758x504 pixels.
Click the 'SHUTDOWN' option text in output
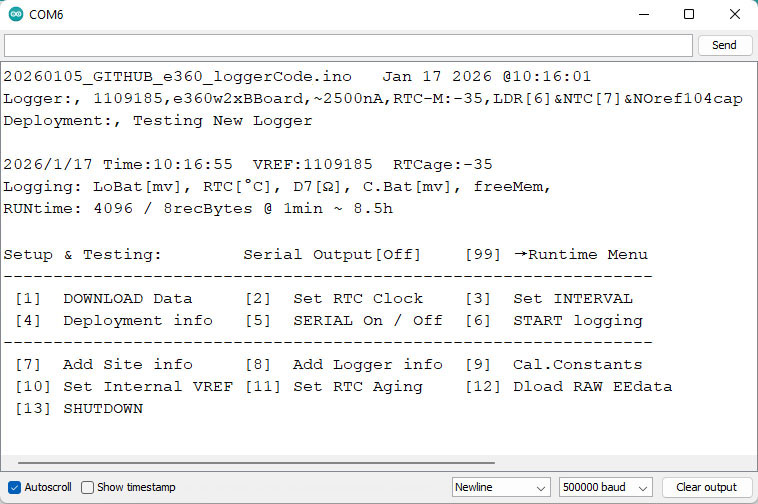click(102, 408)
